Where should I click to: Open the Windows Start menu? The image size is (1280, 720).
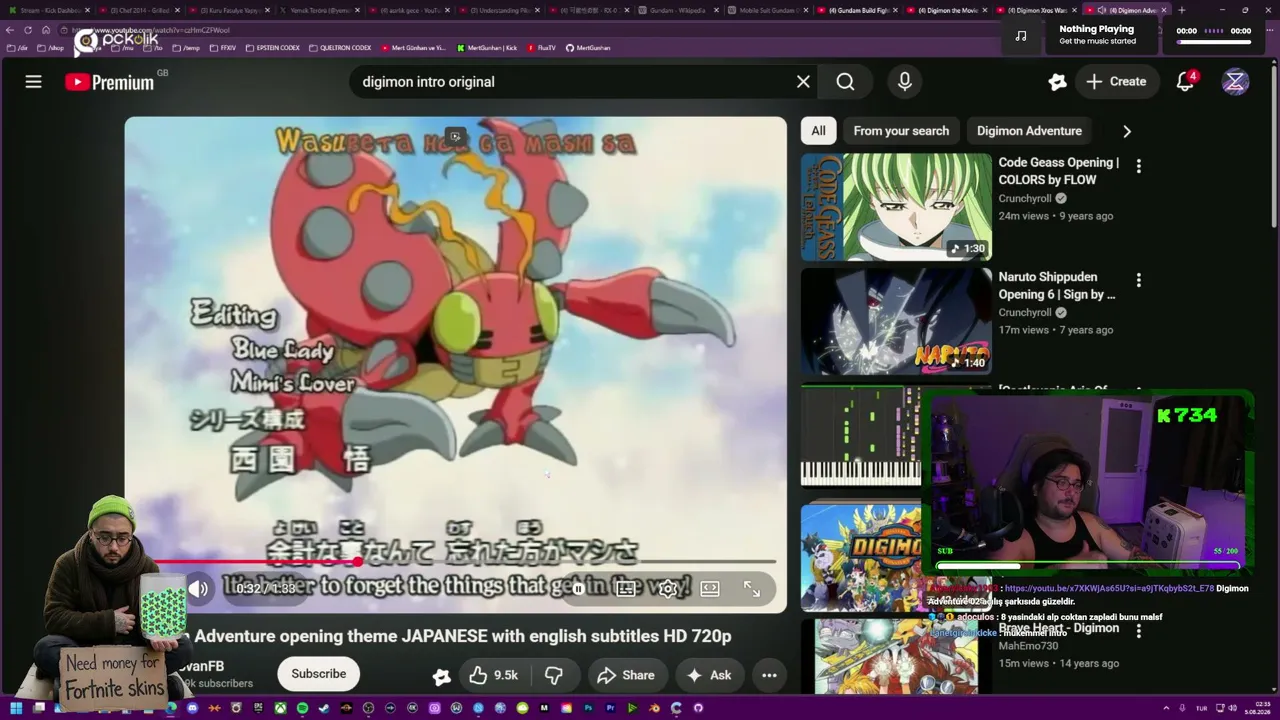pos(16,708)
